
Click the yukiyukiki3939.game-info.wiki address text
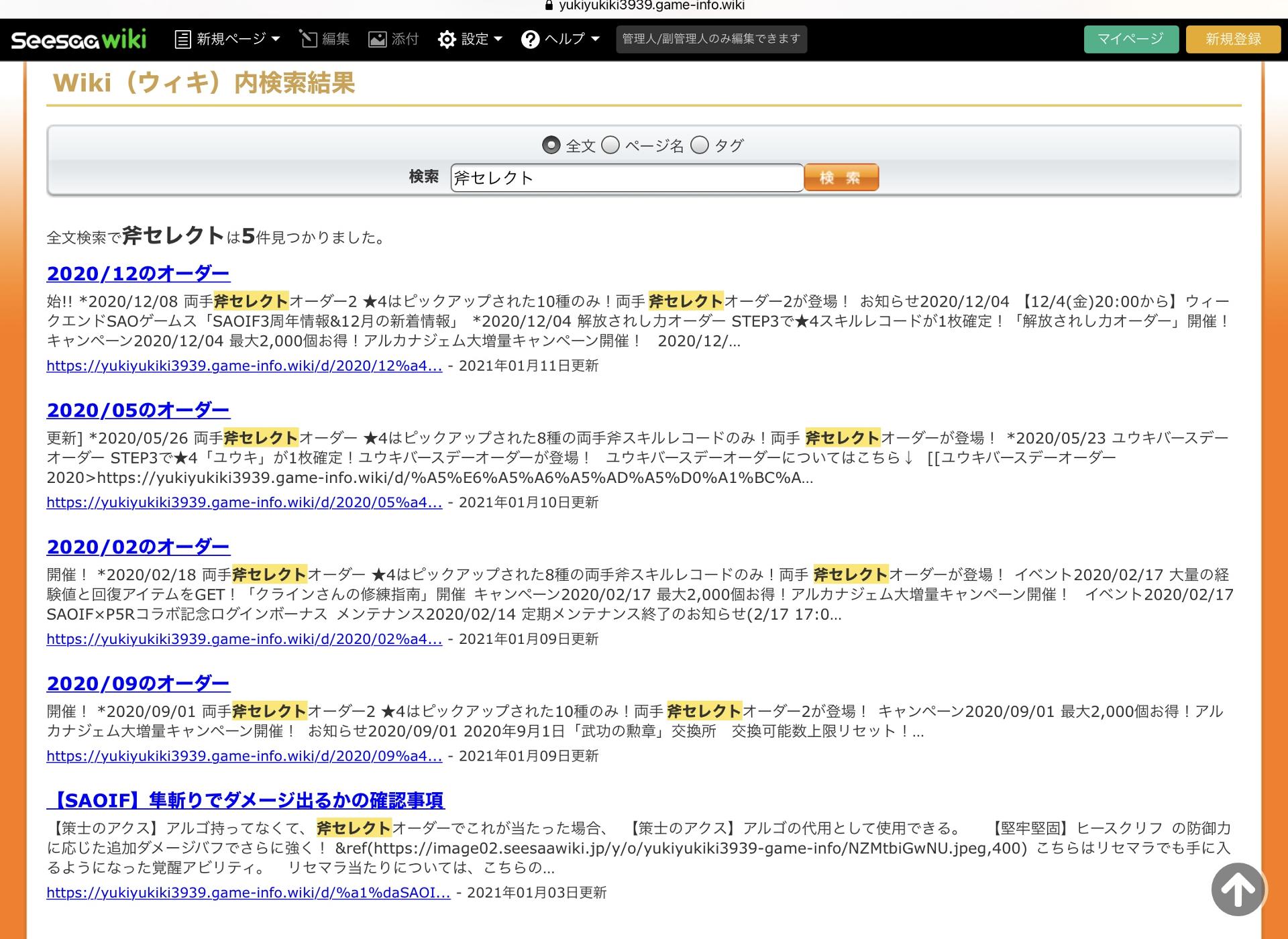[651, 6]
